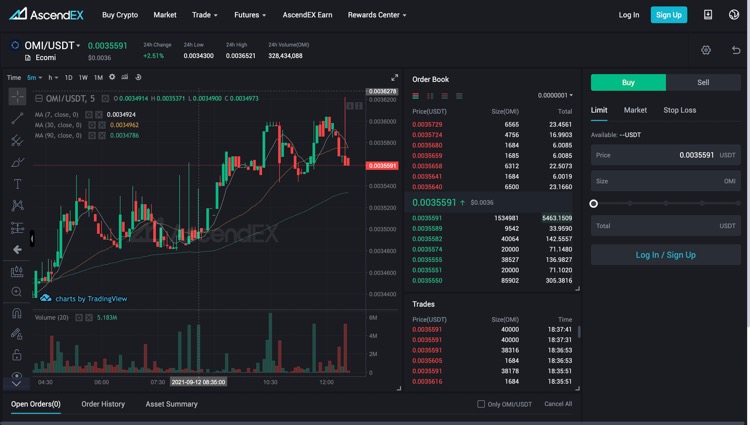This screenshot has width=750, height=425.
Task: Select the trend line drawing tool
Action: [17, 118]
